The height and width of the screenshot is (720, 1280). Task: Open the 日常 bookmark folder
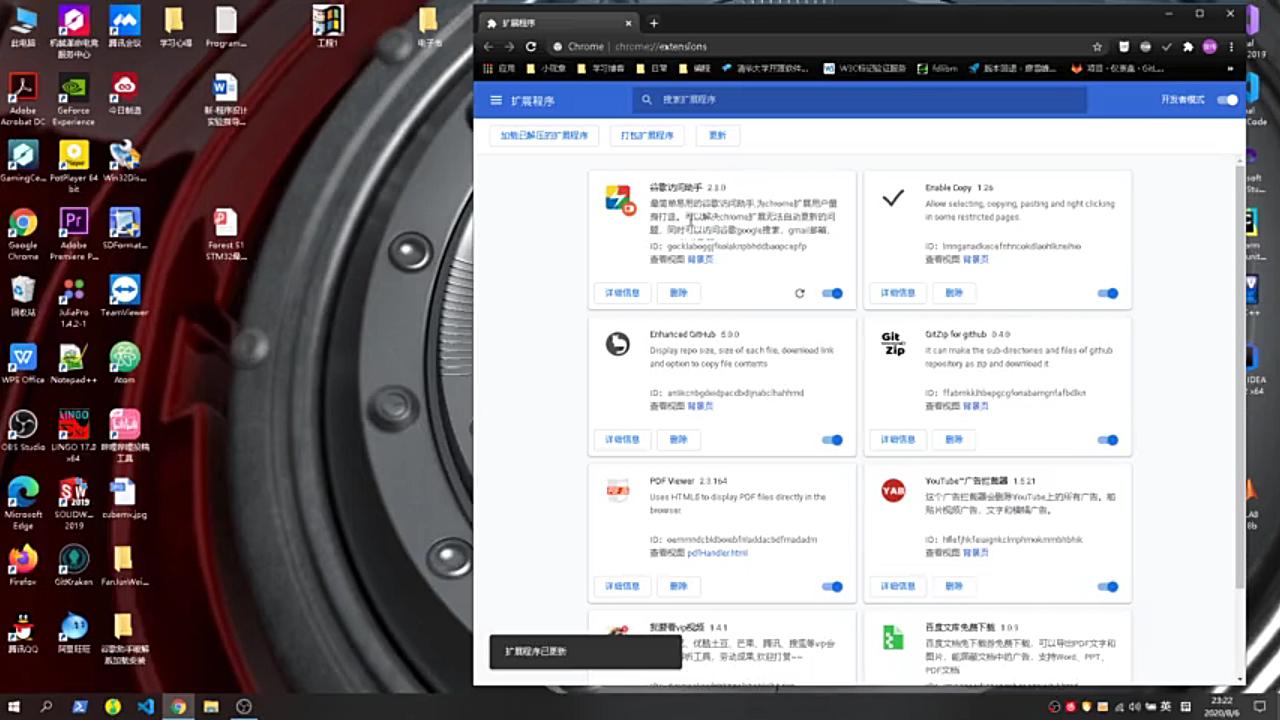(x=652, y=69)
